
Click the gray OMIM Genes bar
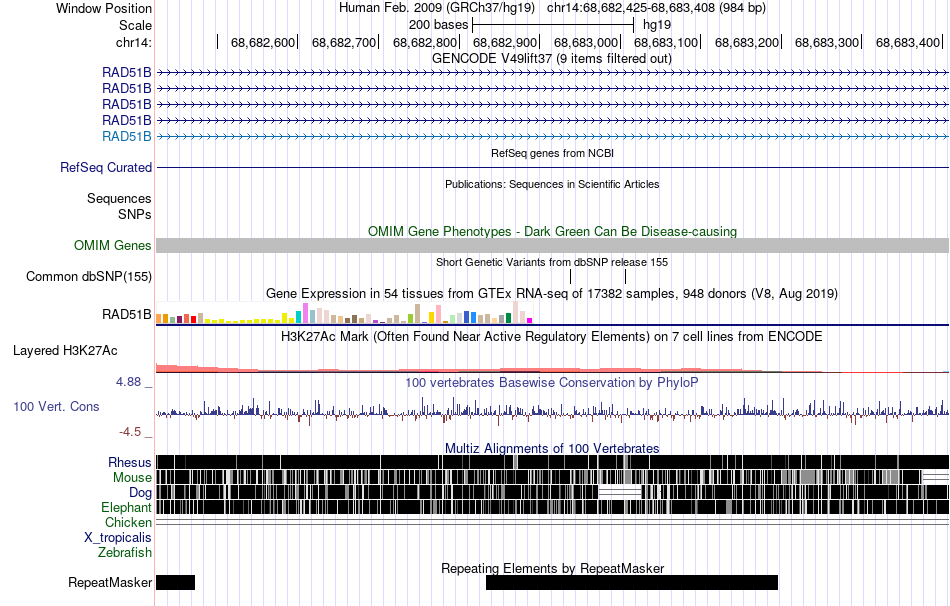point(553,245)
